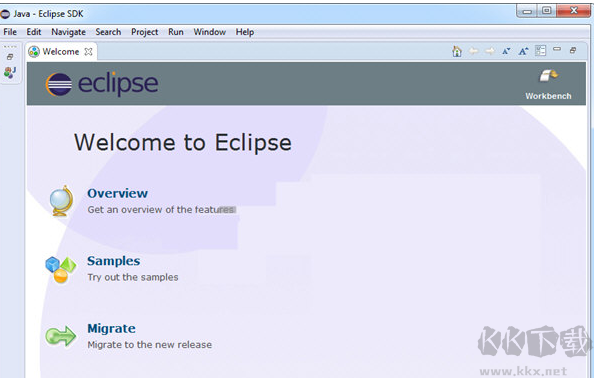Screen dimensions: 594x378
Task: Click the restore icon in left sidebar
Action: tap(10, 57)
